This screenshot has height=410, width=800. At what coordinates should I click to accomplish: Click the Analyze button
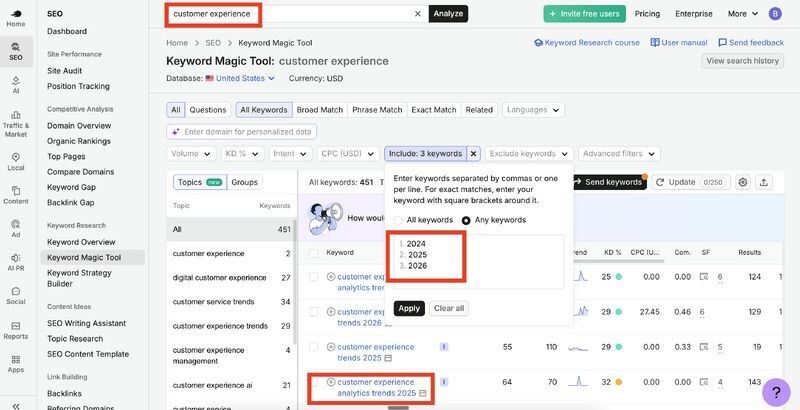point(448,14)
